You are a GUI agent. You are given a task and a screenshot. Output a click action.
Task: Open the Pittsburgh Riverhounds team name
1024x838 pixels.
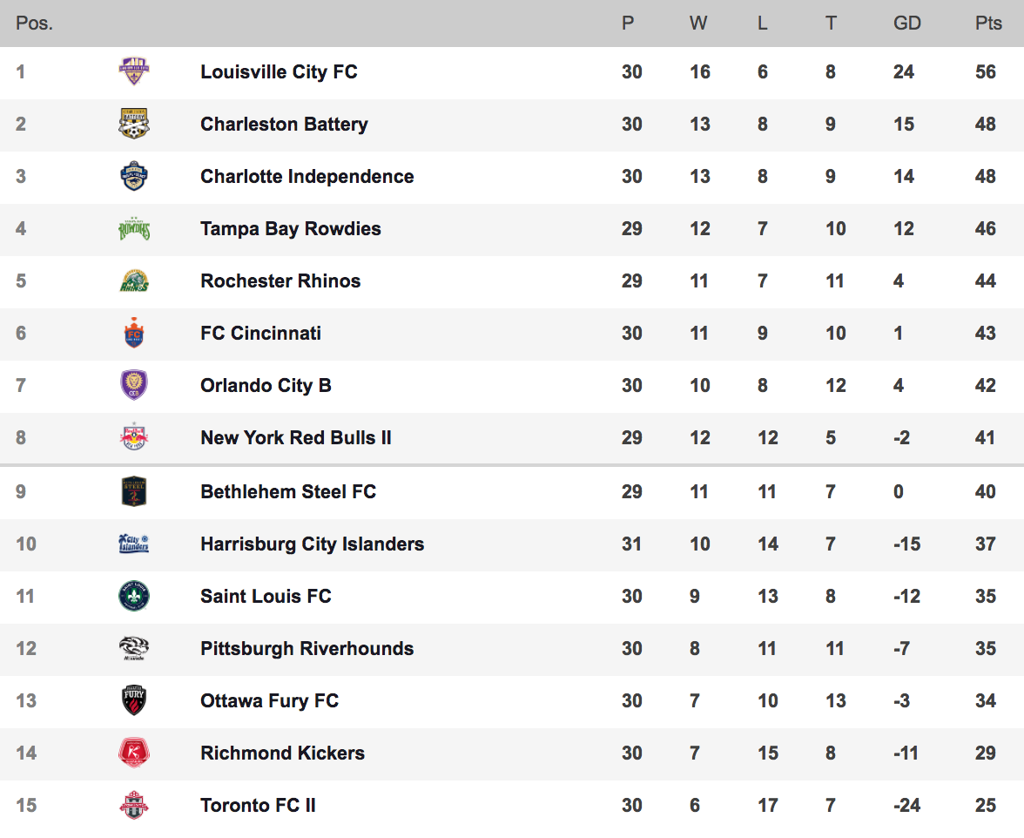(307, 649)
